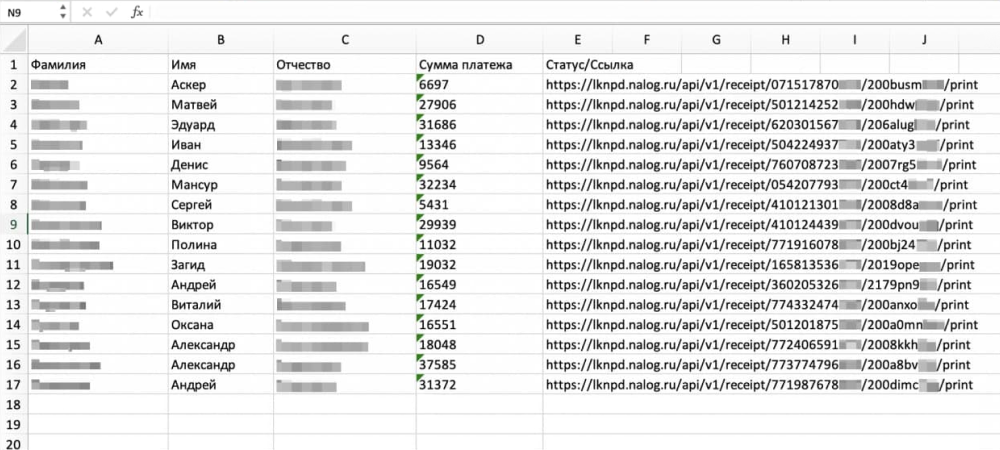Click the Insert Function fx icon
The width and height of the screenshot is (1000, 450).
coord(138,12)
